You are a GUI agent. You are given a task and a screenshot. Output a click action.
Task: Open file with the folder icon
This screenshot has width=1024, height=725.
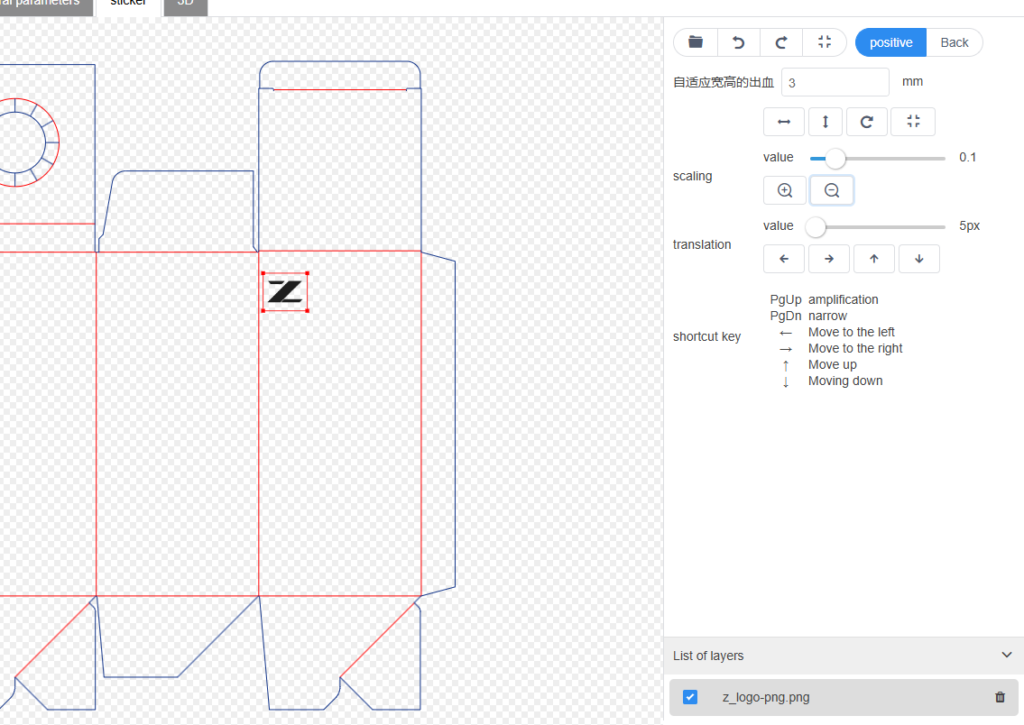point(696,42)
